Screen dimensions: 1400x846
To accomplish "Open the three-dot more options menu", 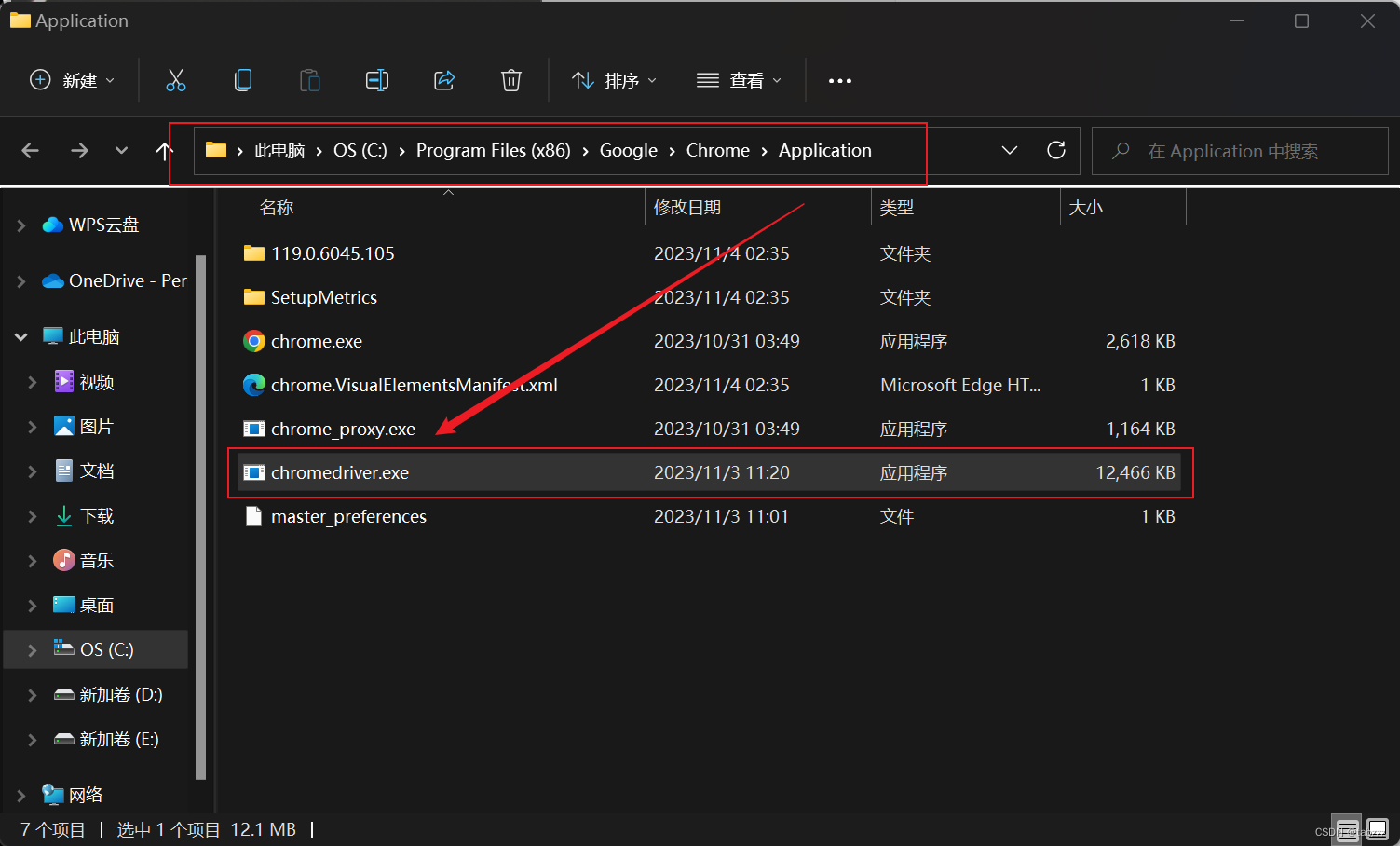I will click(x=840, y=81).
